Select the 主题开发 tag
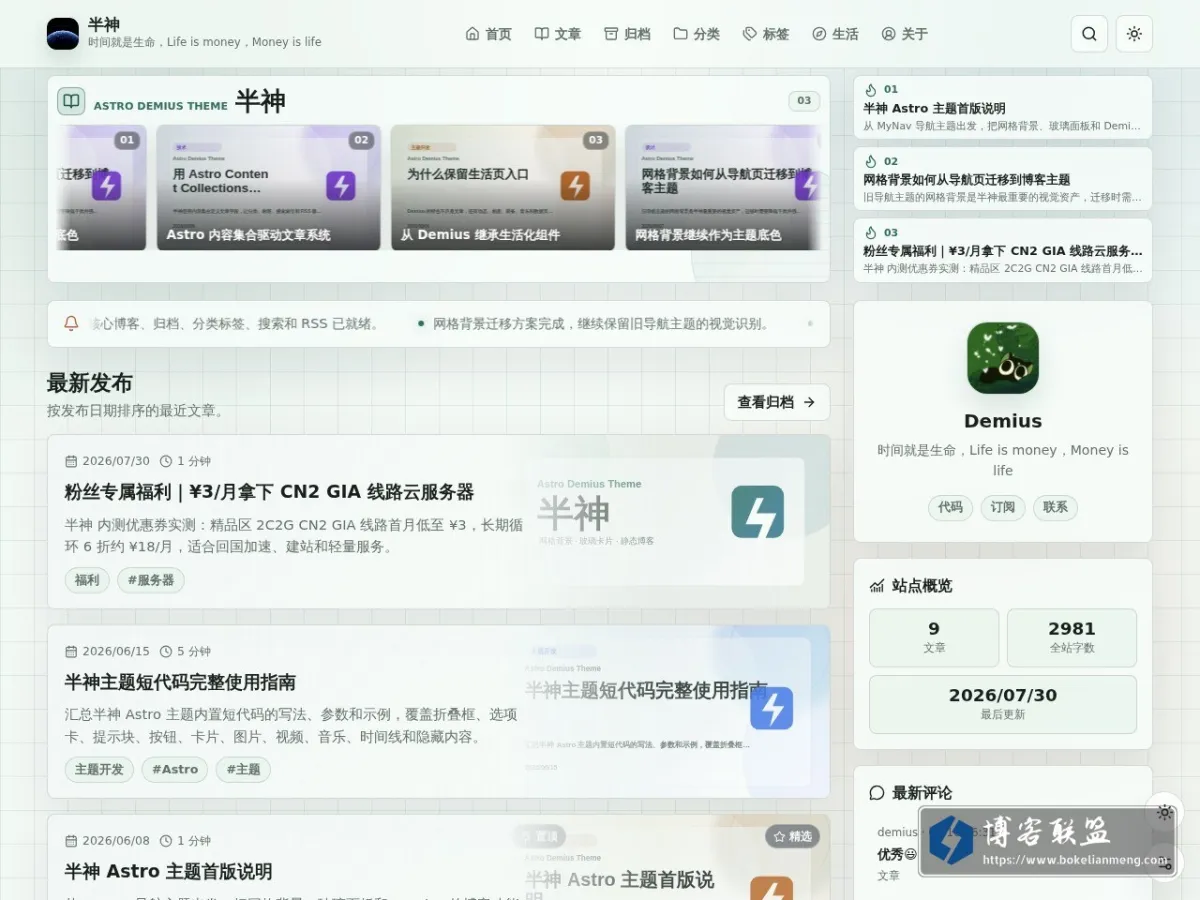Viewport: 1200px width, 900px height. click(x=99, y=769)
